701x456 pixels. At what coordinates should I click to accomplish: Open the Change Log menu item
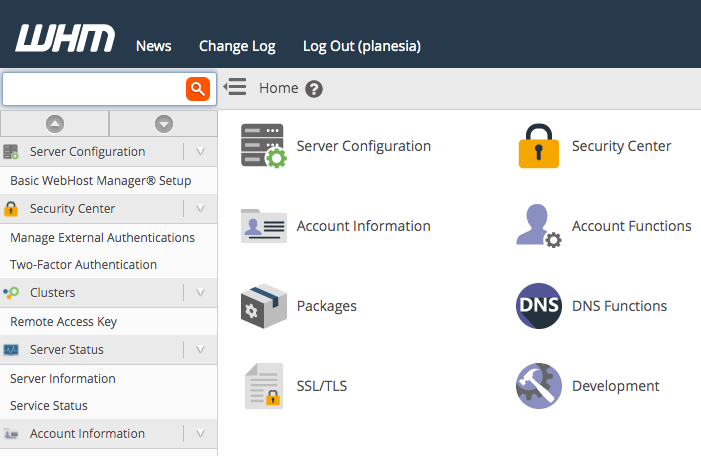tap(237, 46)
